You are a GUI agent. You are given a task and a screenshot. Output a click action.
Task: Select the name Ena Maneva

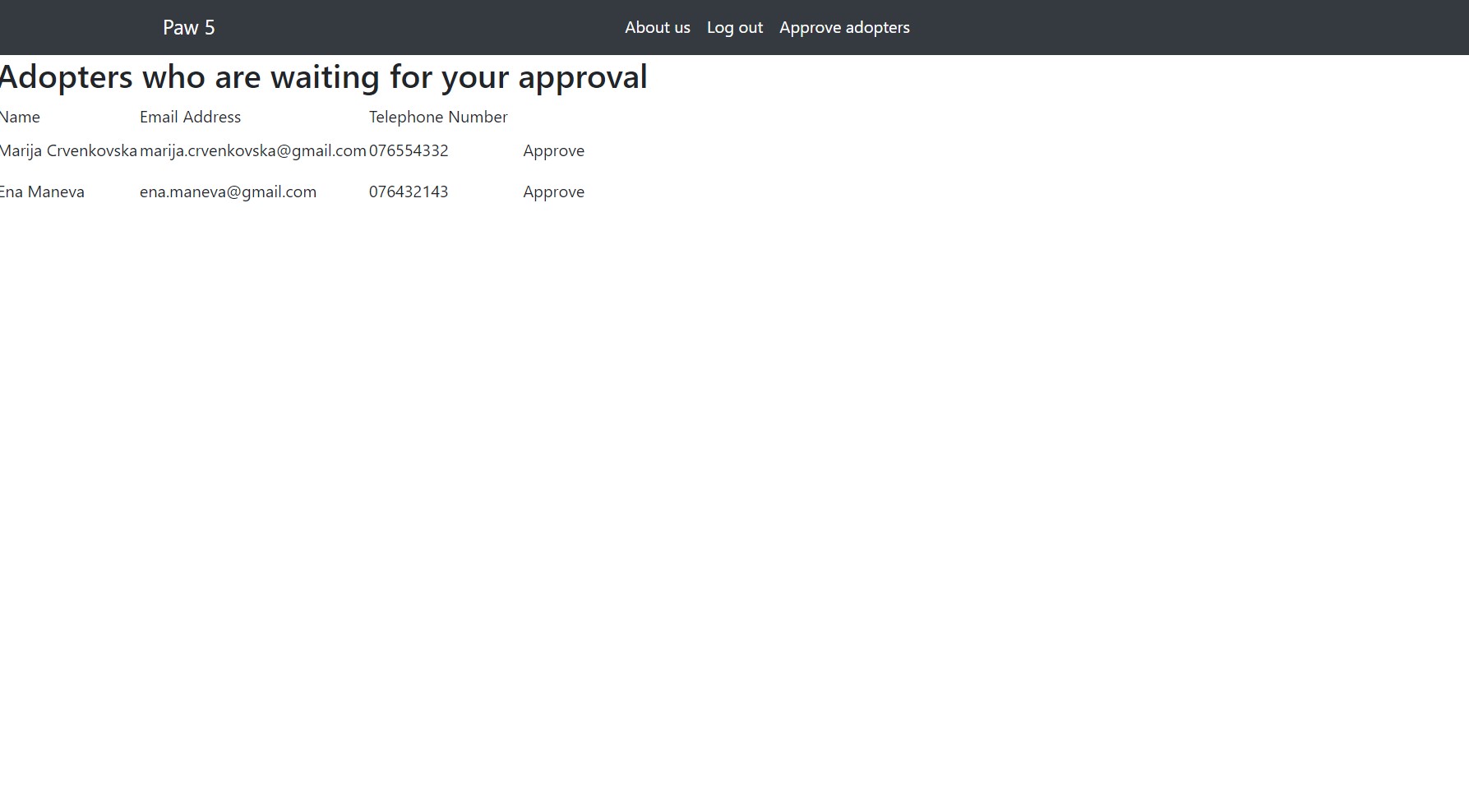point(43,191)
